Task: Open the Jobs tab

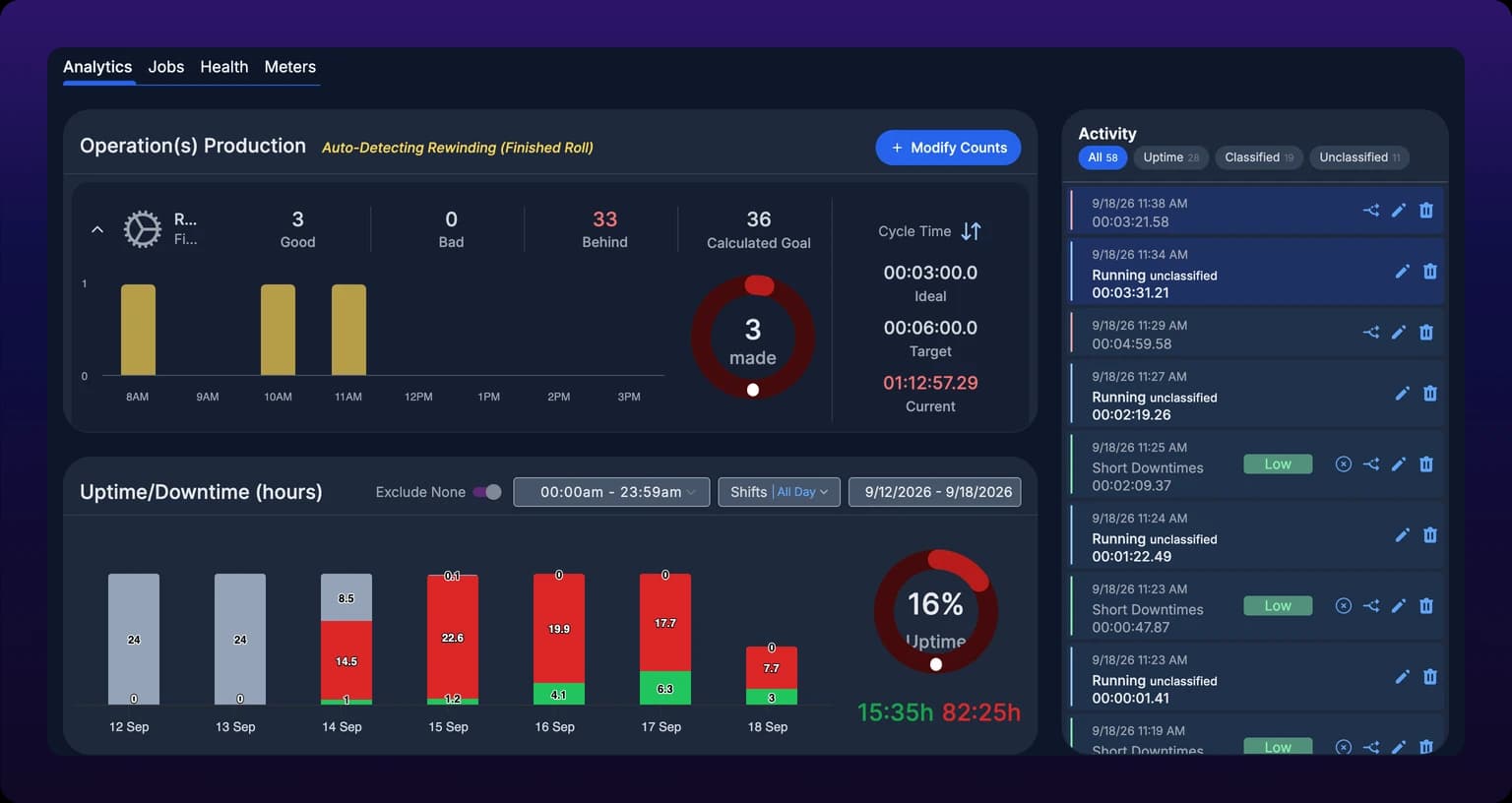Action: pyautogui.click(x=166, y=67)
